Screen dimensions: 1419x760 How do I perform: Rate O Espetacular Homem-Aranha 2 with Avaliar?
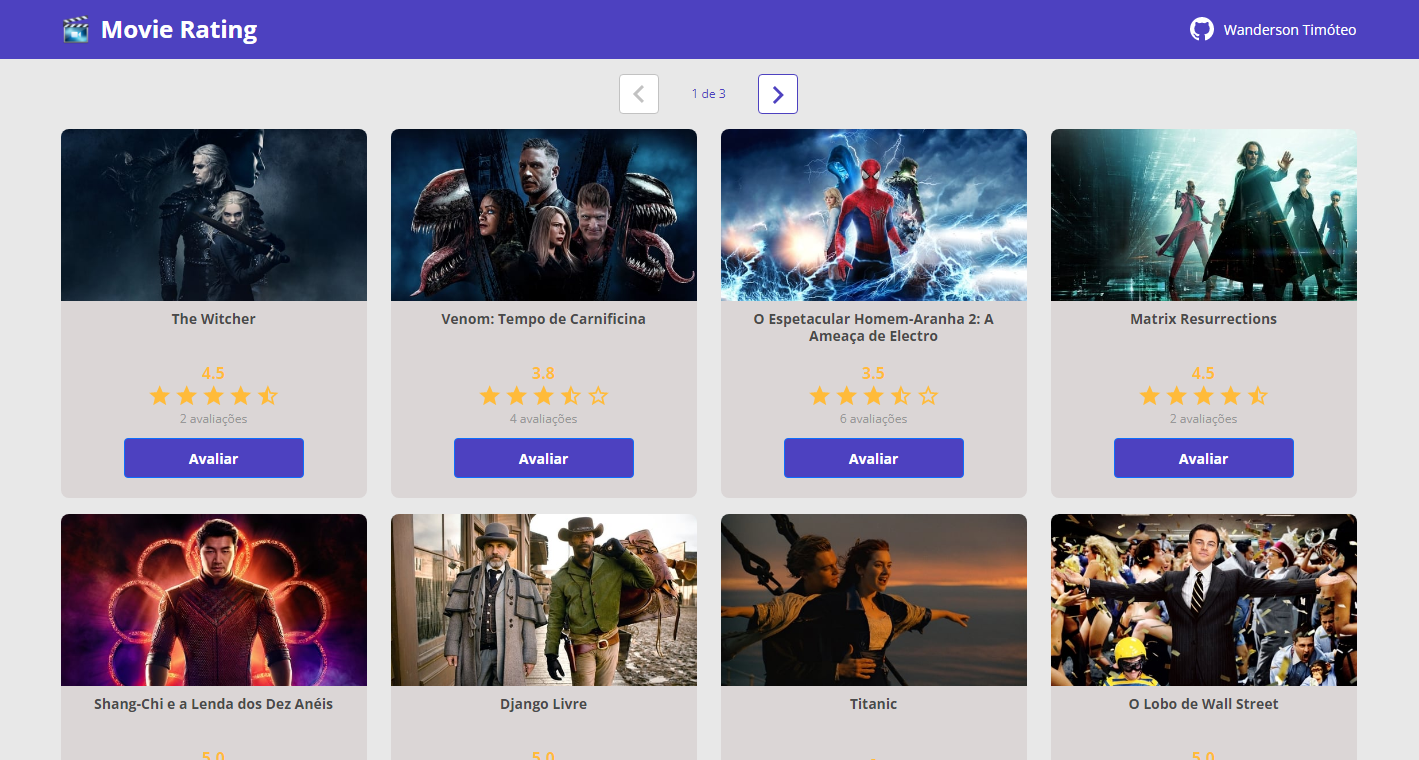tap(873, 458)
